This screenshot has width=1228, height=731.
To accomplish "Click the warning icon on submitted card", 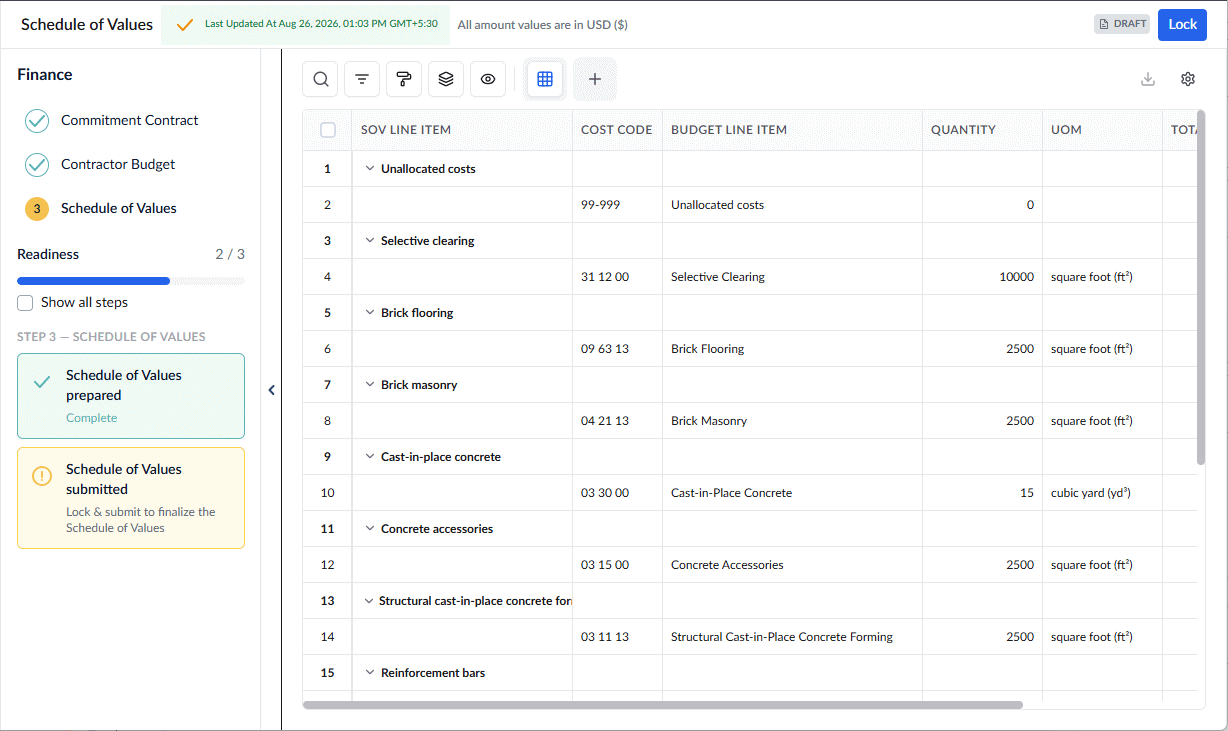I will point(42,476).
